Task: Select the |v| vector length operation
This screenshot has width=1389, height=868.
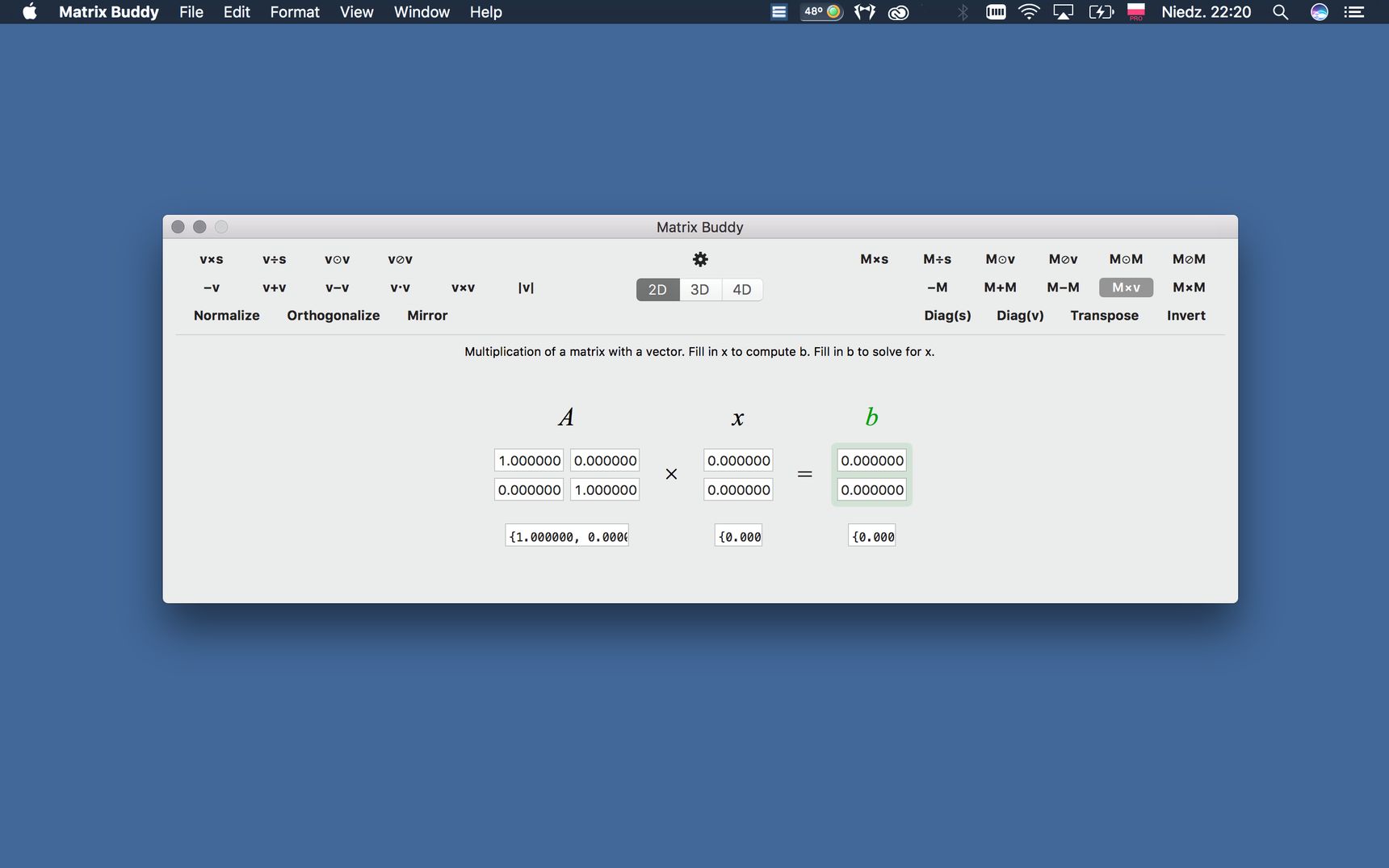Action: 526,287
